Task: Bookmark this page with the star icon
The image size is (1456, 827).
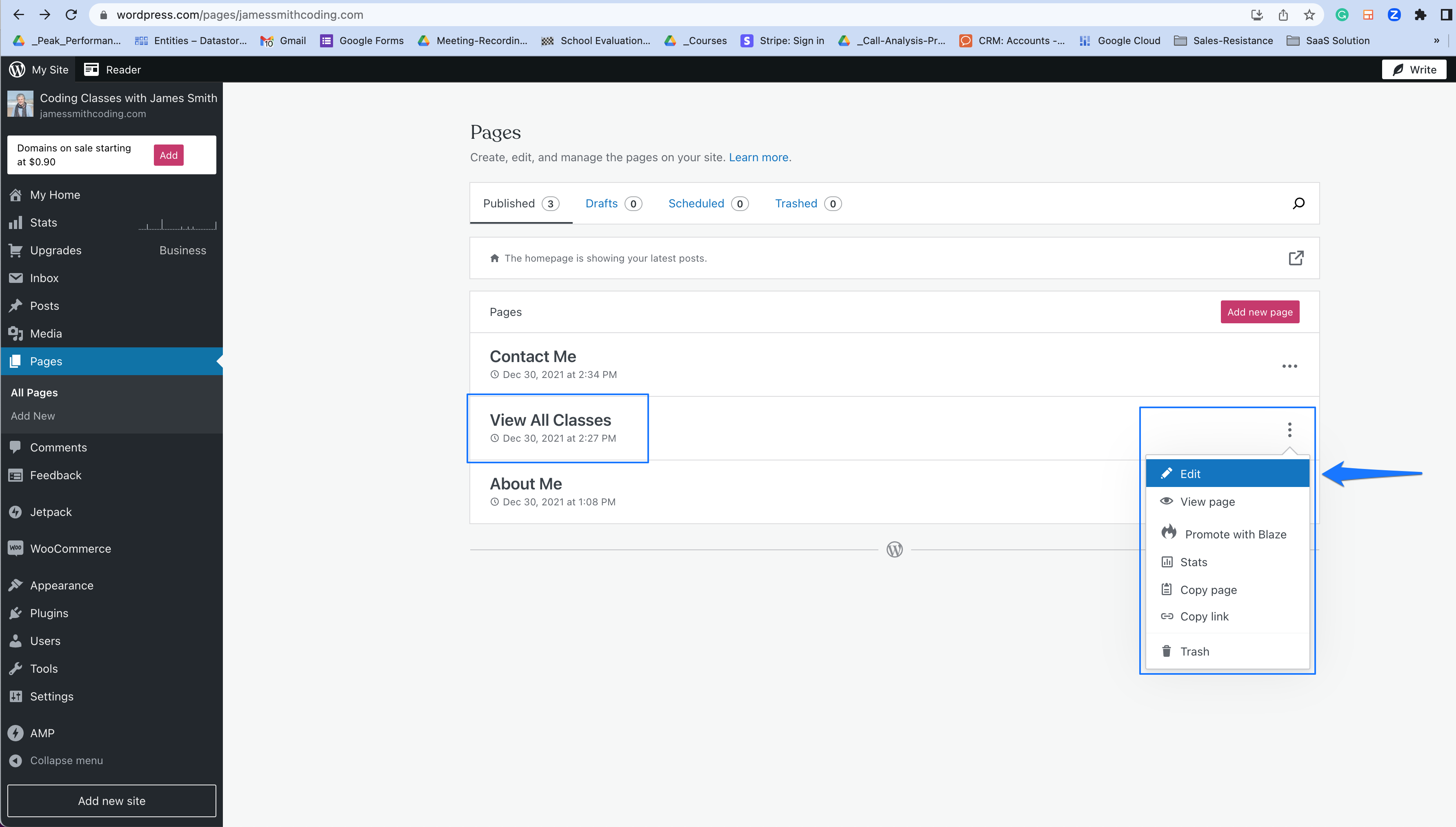Action: [x=1309, y=15]
